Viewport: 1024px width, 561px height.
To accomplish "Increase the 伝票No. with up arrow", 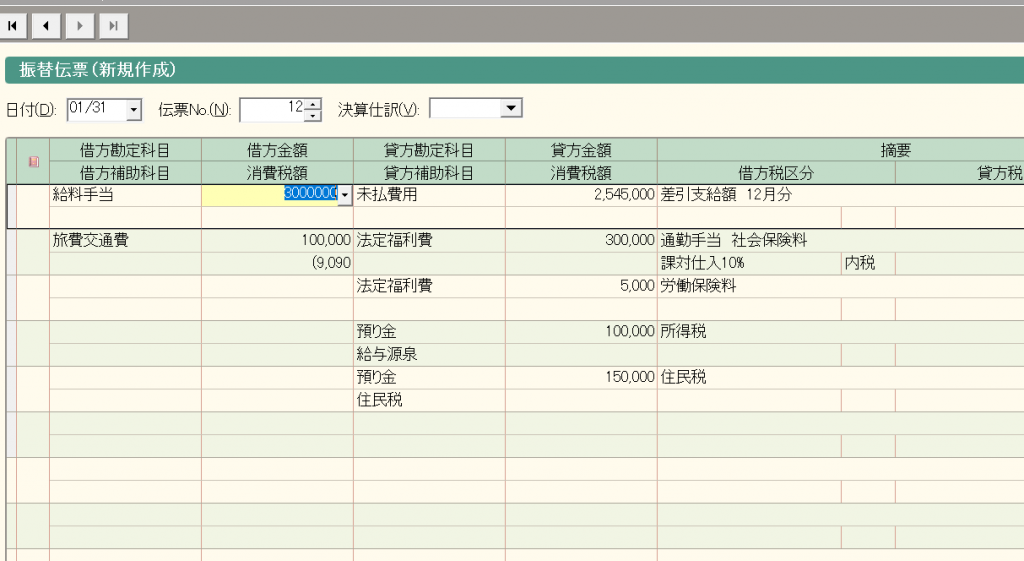I will pos(314,103).
